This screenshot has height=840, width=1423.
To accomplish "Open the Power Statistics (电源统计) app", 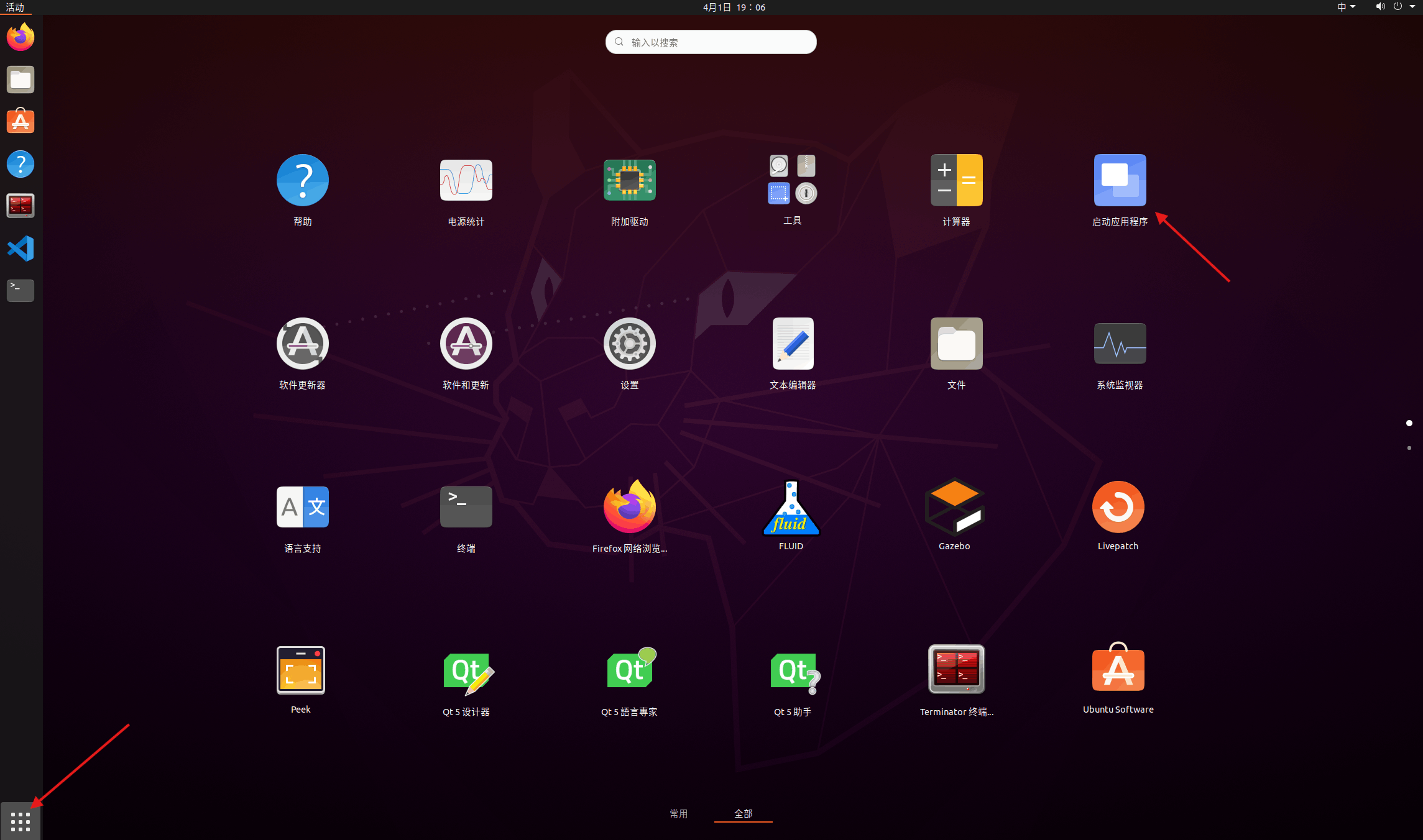I will tap(466, 180).
